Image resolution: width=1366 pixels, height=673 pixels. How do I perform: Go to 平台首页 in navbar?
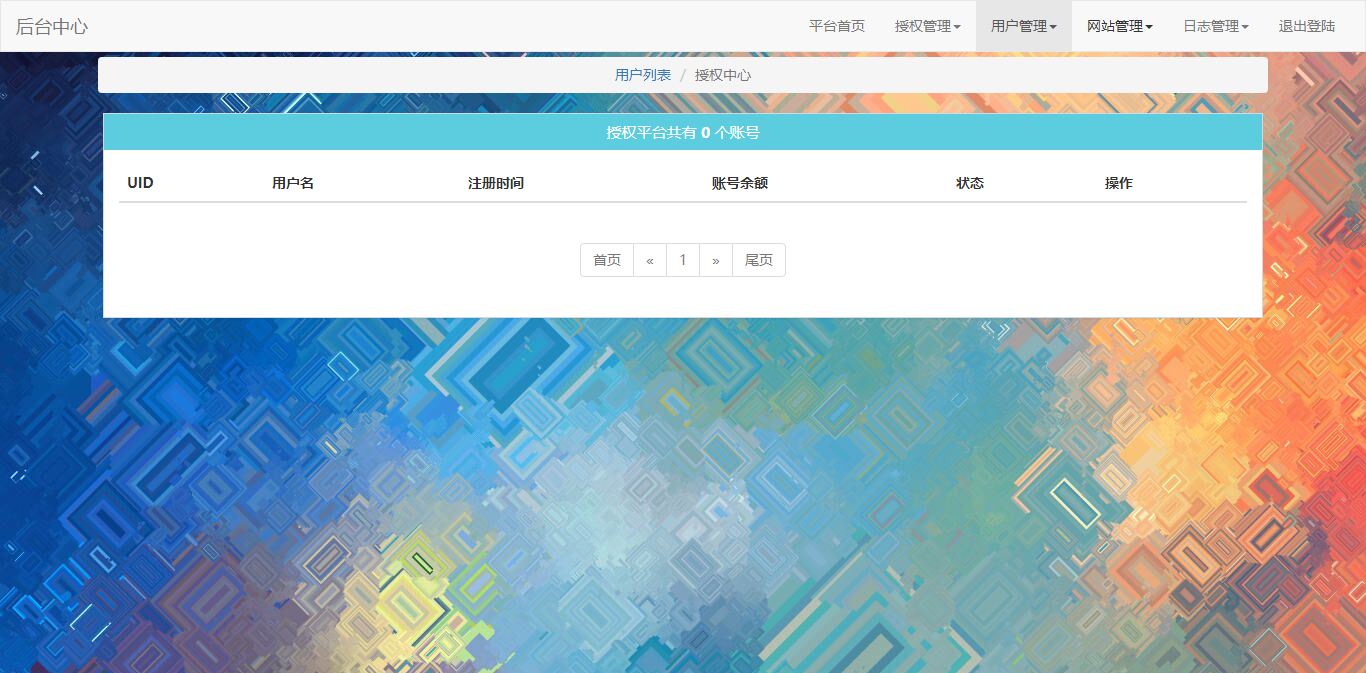click(x=836, y=26)
